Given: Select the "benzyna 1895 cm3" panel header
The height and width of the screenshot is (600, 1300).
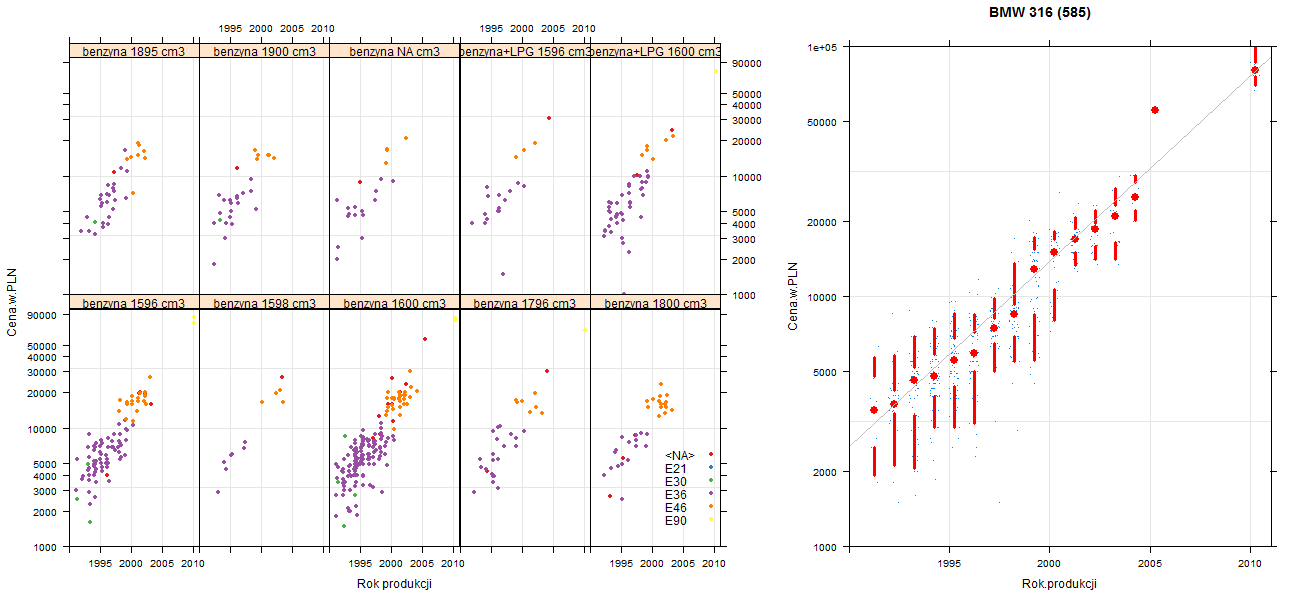Looking at the screenshot, I should coord(134,51).
